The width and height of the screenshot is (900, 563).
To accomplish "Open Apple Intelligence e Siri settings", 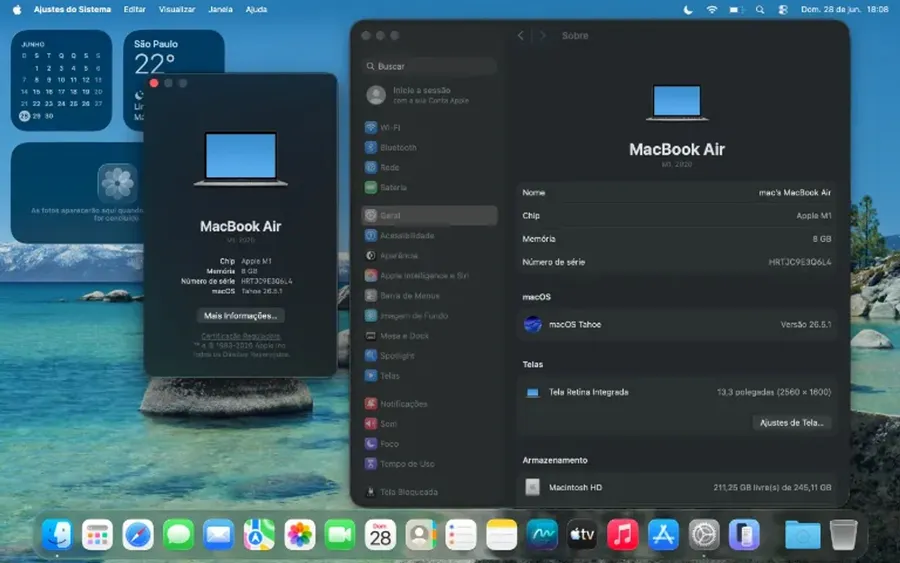I will coord(429,275).
